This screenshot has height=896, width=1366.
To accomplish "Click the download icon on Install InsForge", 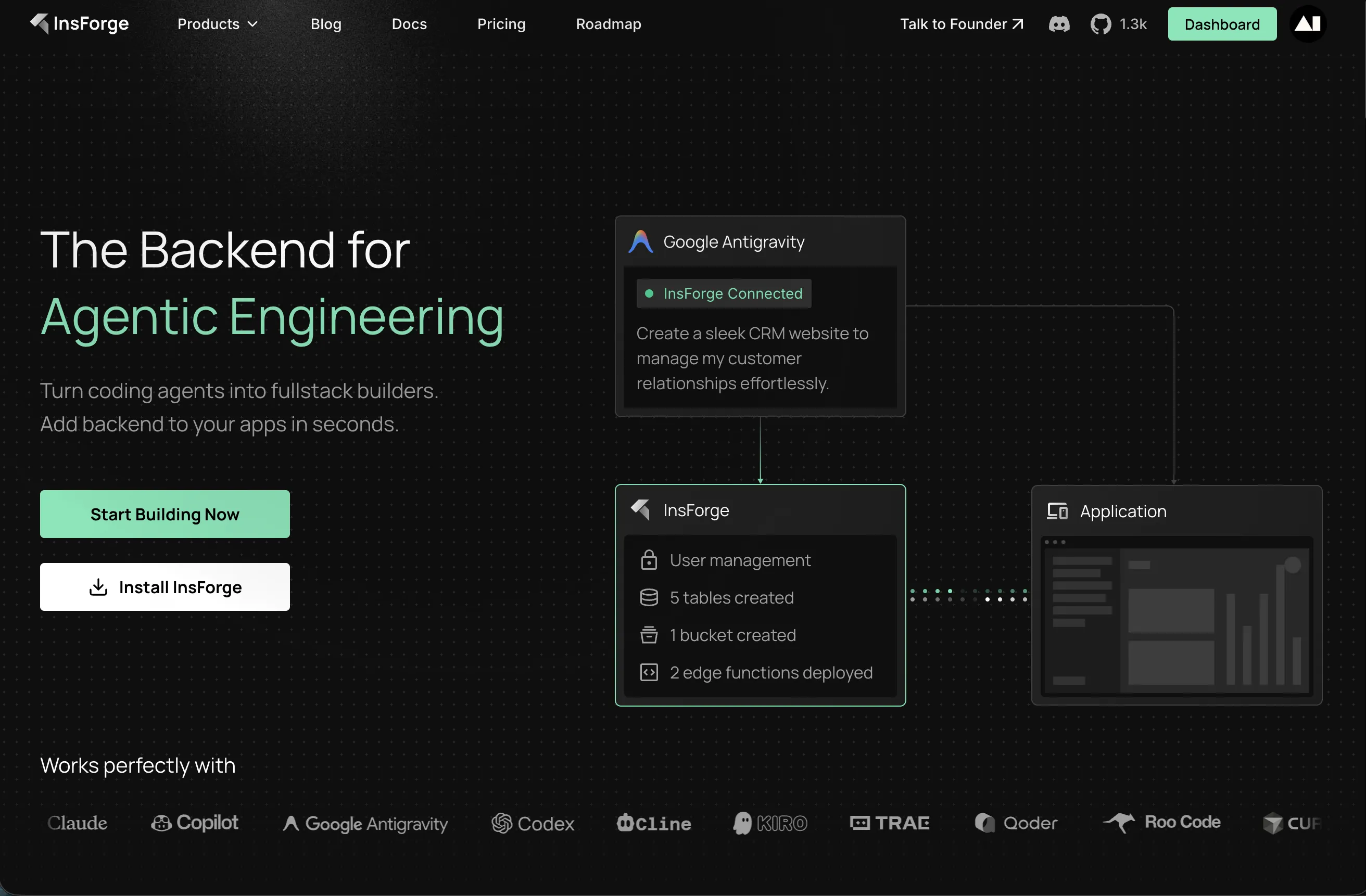I will tap(98, 587).
